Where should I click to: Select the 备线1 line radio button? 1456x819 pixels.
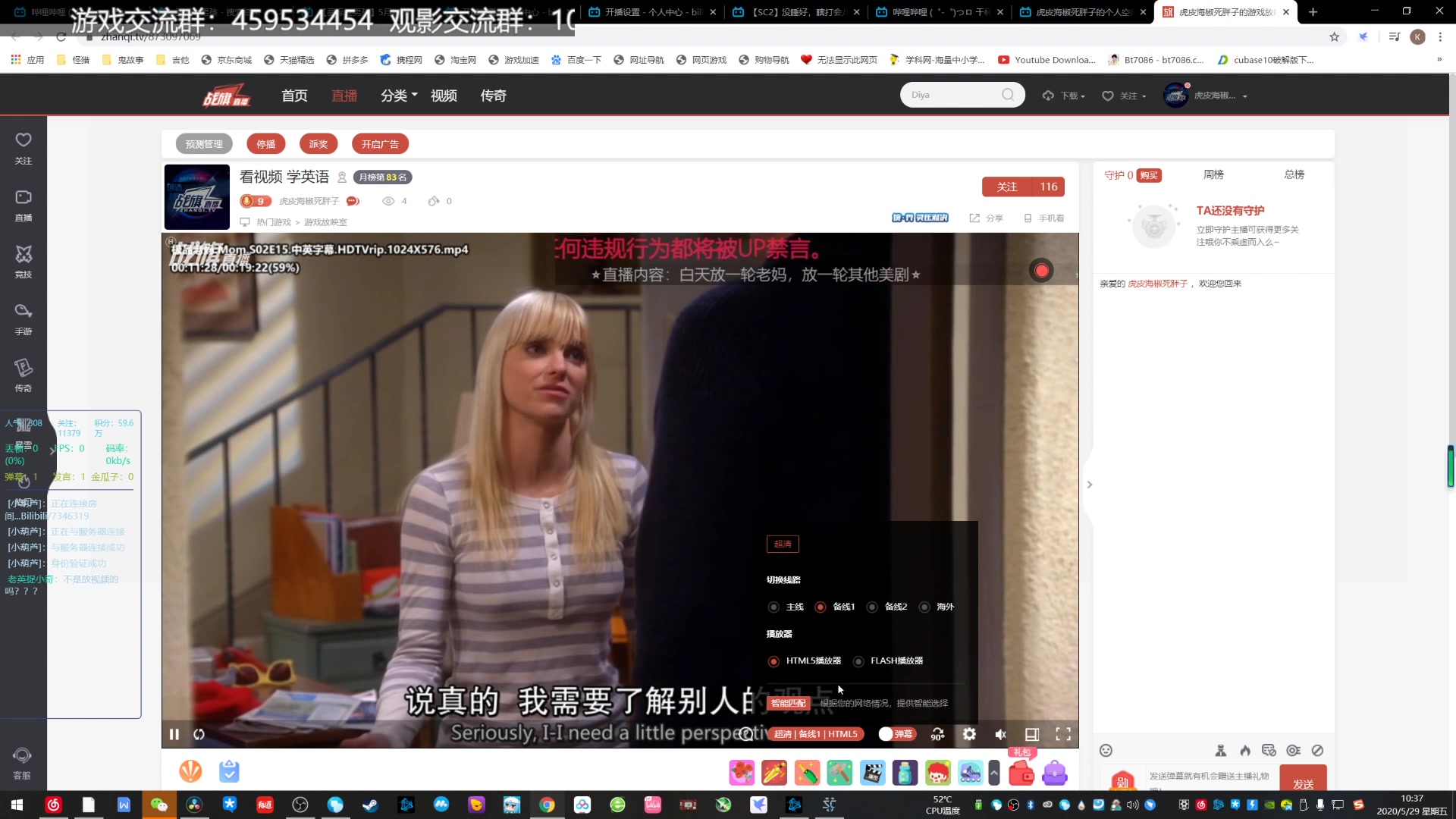coord(820,607)
